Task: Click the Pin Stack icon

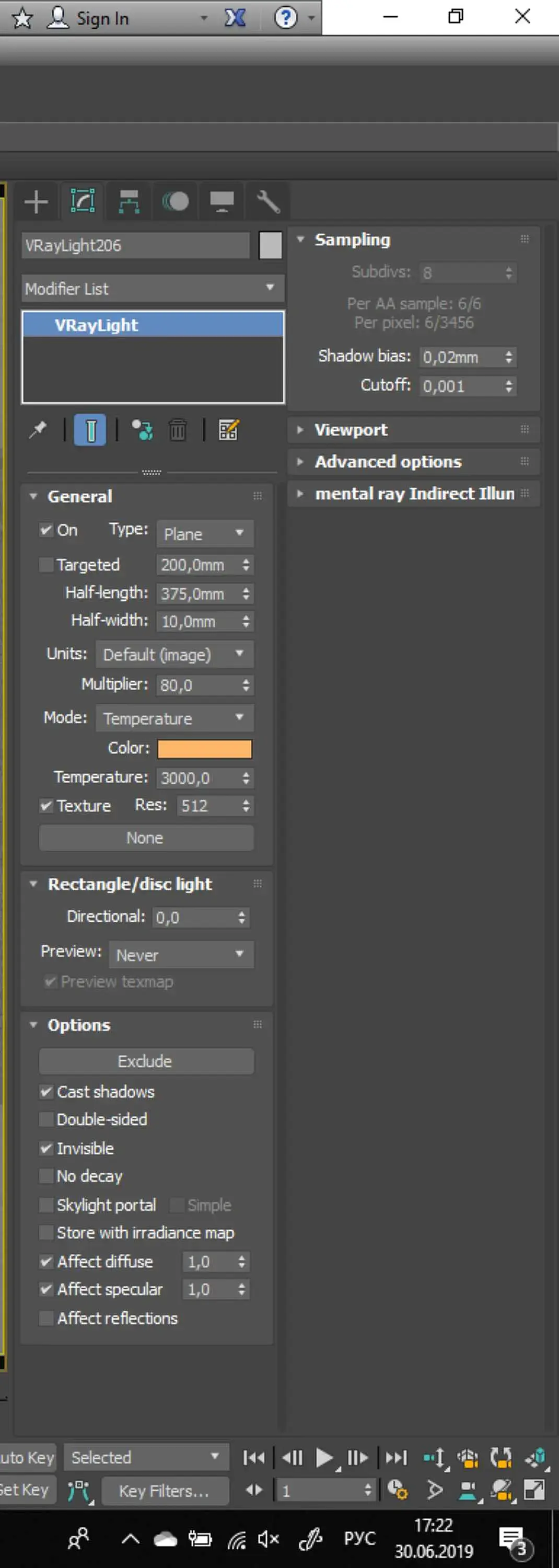Action: pyautogui.click(x=38, y=430)
